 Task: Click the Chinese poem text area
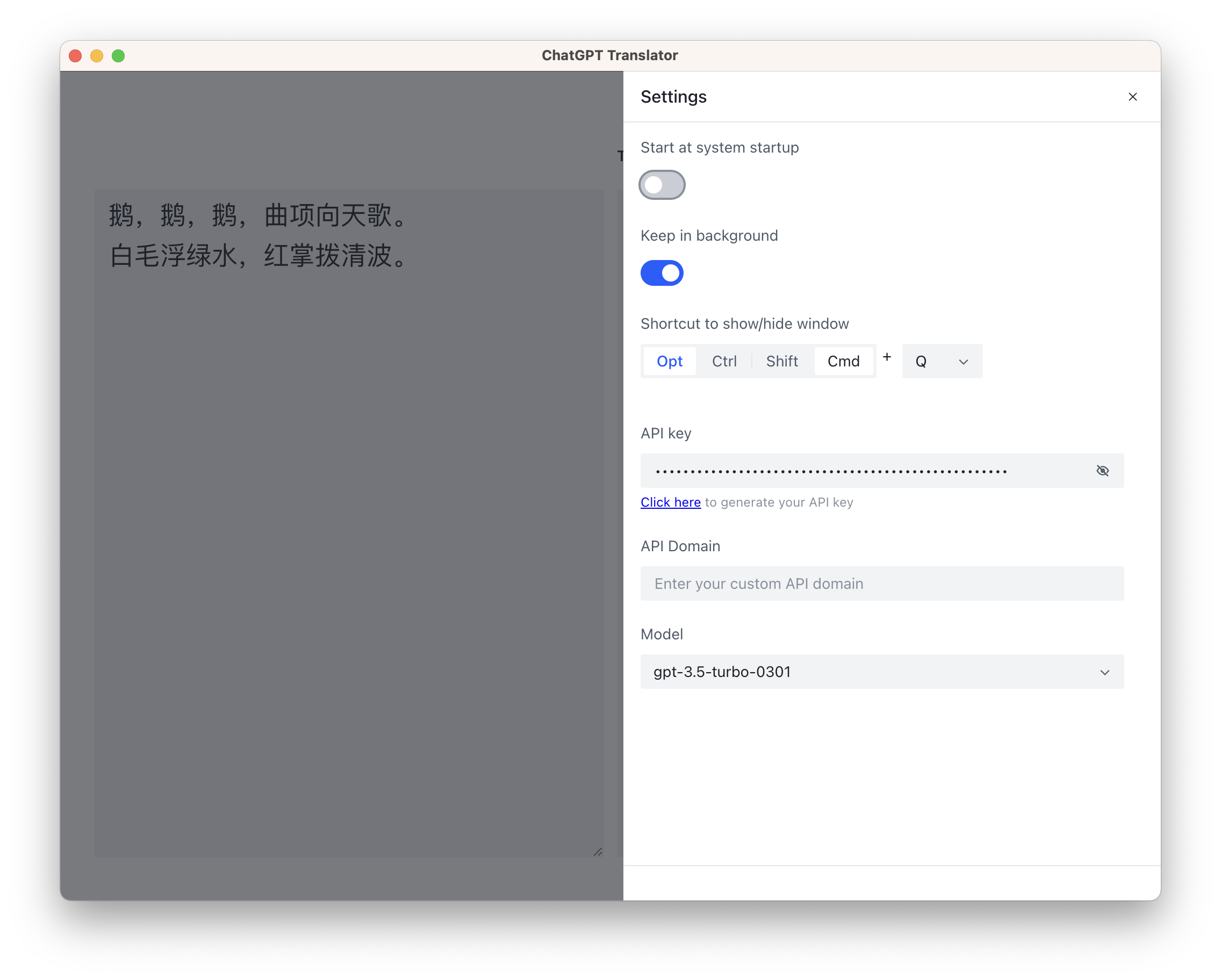tap(348, 523)
